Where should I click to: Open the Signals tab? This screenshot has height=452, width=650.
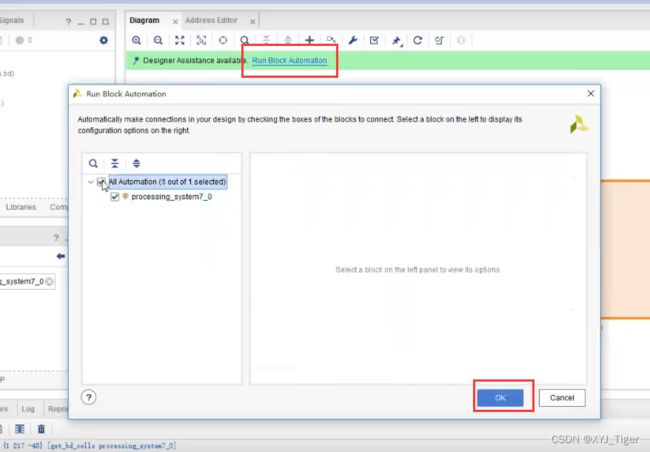tap(12, 20)
